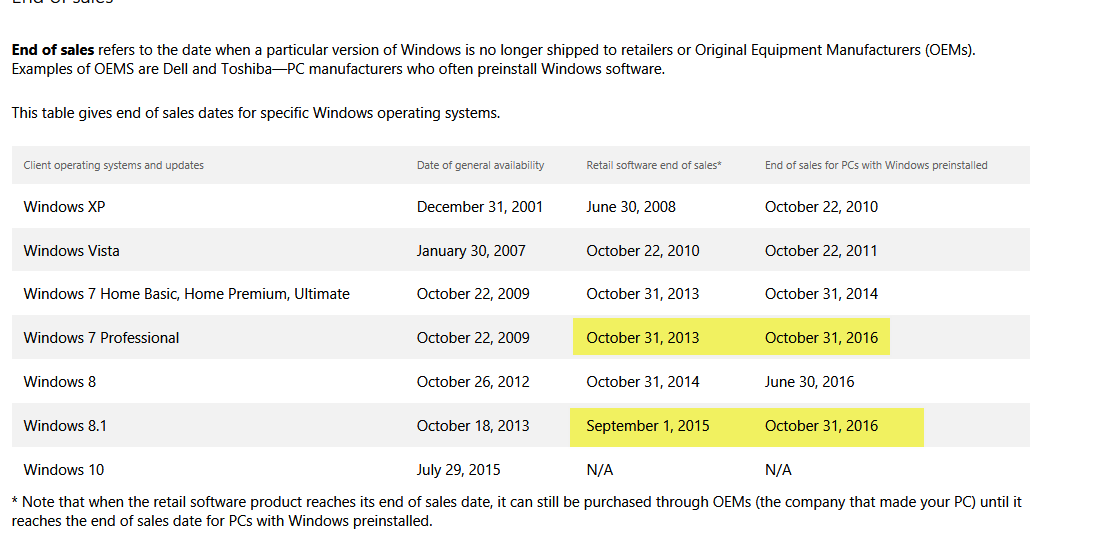Click the 'Windows 8' row name
This screenshot has width=1110, height=546.
59,382
